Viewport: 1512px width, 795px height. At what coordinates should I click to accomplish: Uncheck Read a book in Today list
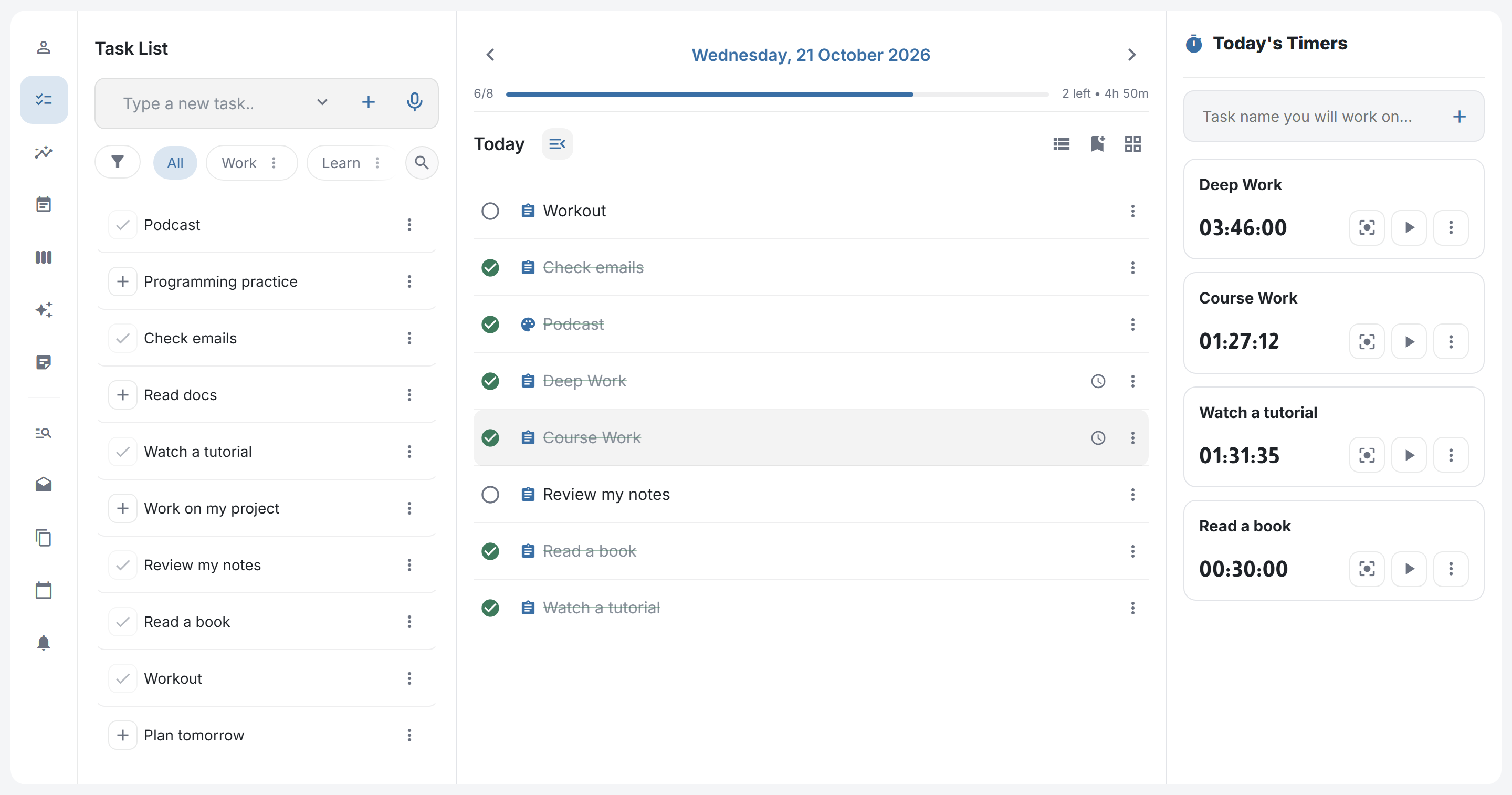[490, 551]
